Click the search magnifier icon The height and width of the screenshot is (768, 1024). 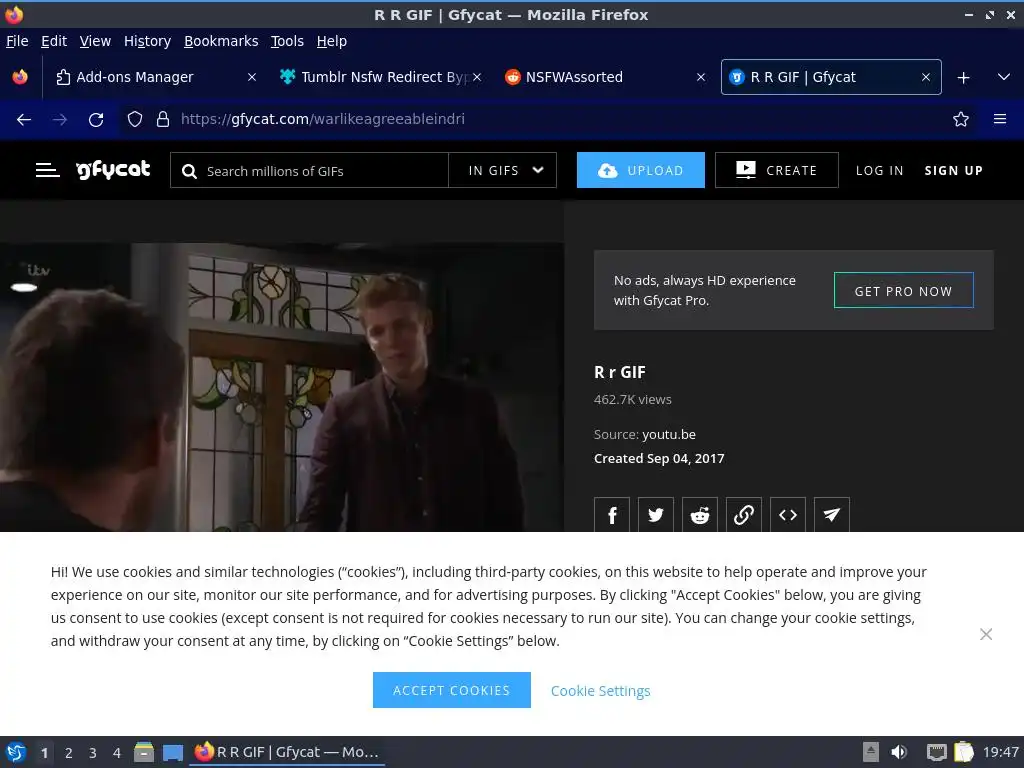(x=189, y=171)
